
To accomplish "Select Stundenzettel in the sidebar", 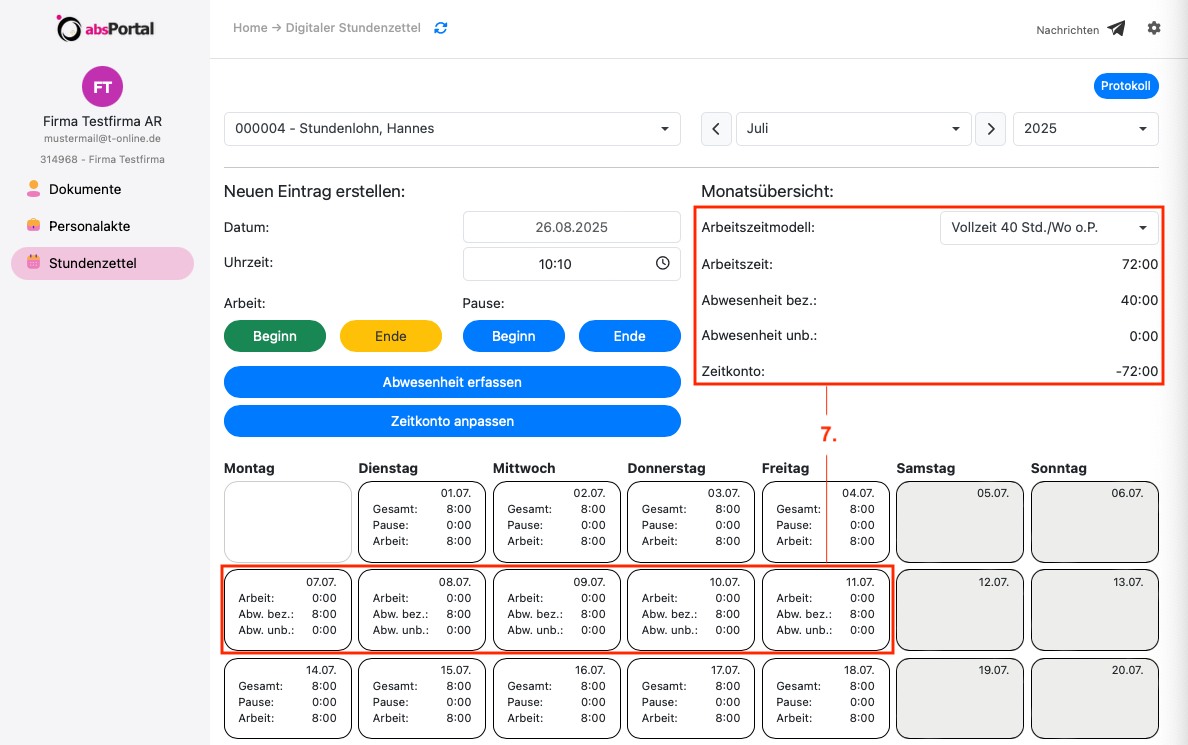I will click(x=92, y=263).
